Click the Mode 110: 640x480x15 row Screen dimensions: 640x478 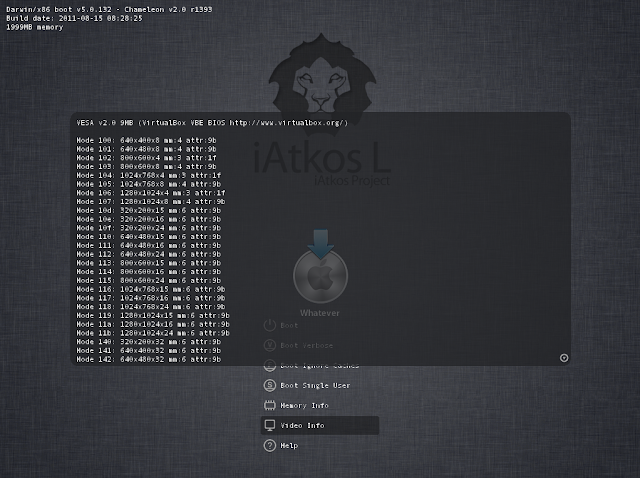(149, 237)
